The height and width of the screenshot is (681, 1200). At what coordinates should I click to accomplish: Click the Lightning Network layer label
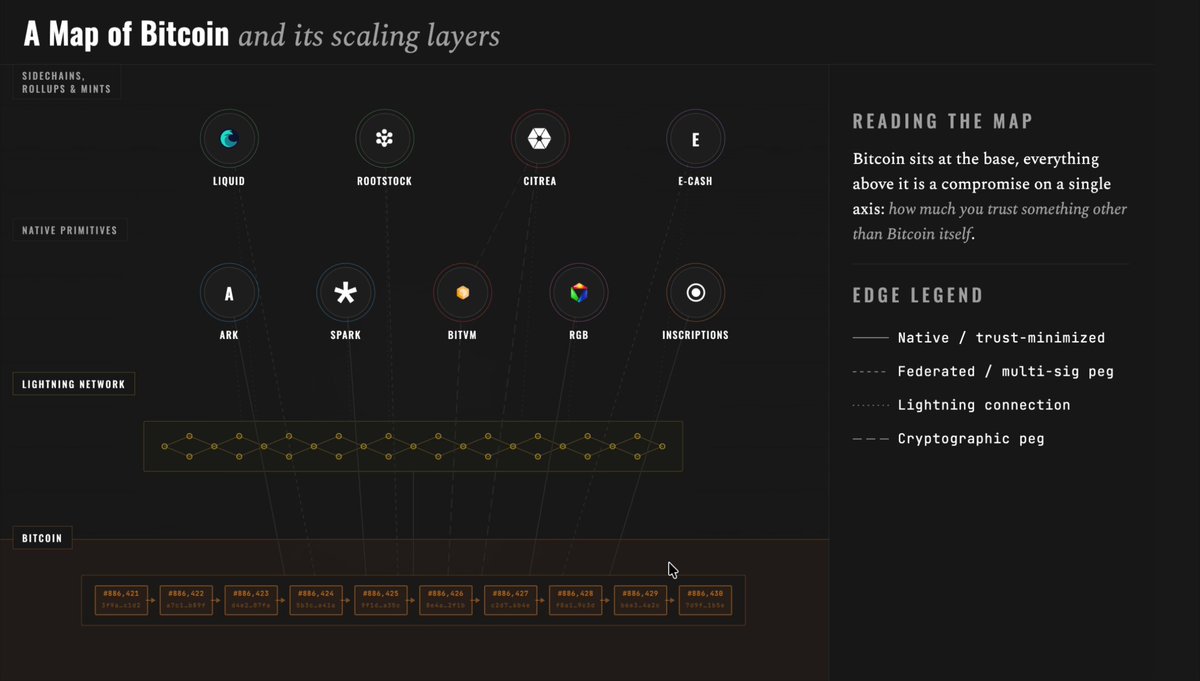[74, 384]
